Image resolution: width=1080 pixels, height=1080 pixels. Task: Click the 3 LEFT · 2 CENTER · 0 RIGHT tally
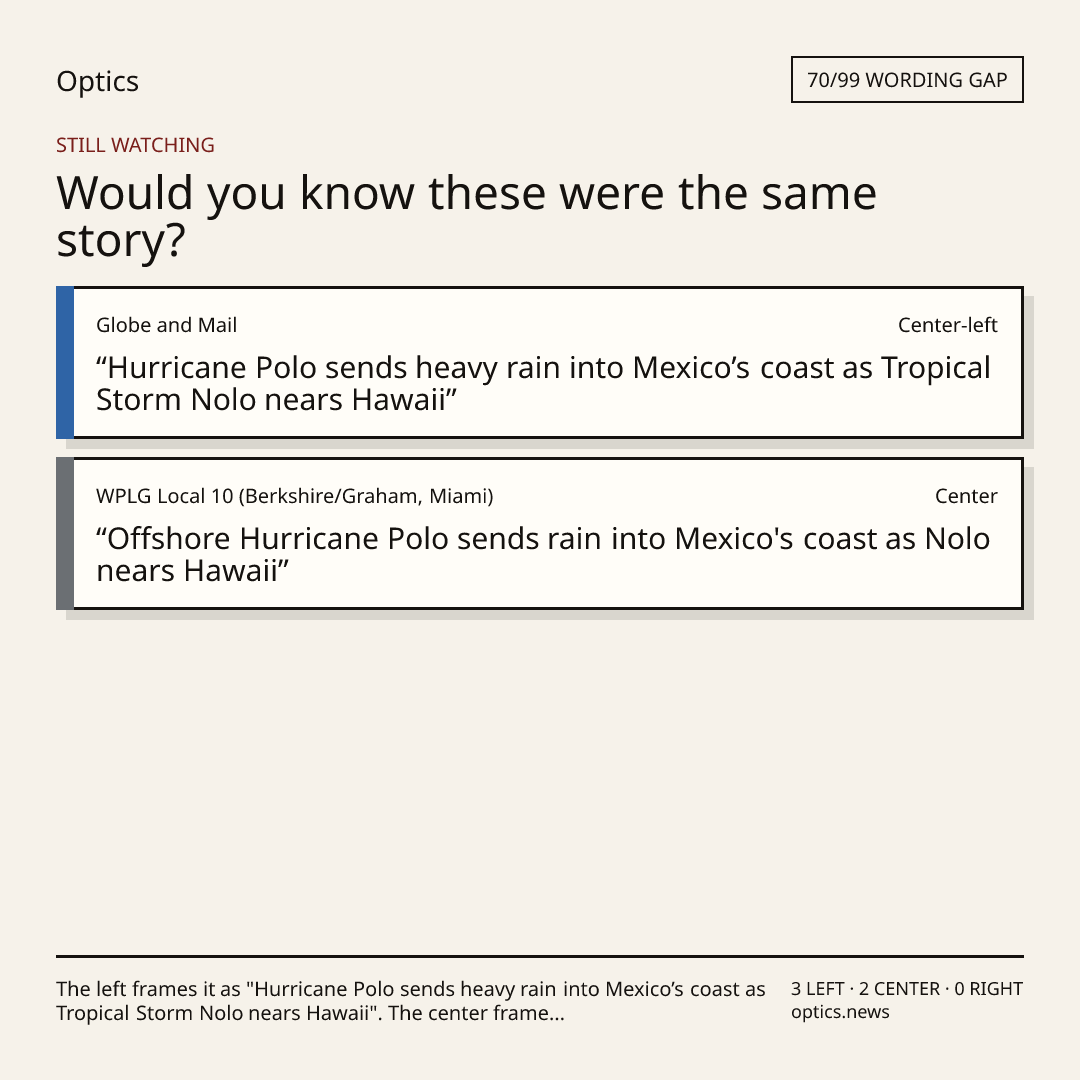[x=906, y=988]
